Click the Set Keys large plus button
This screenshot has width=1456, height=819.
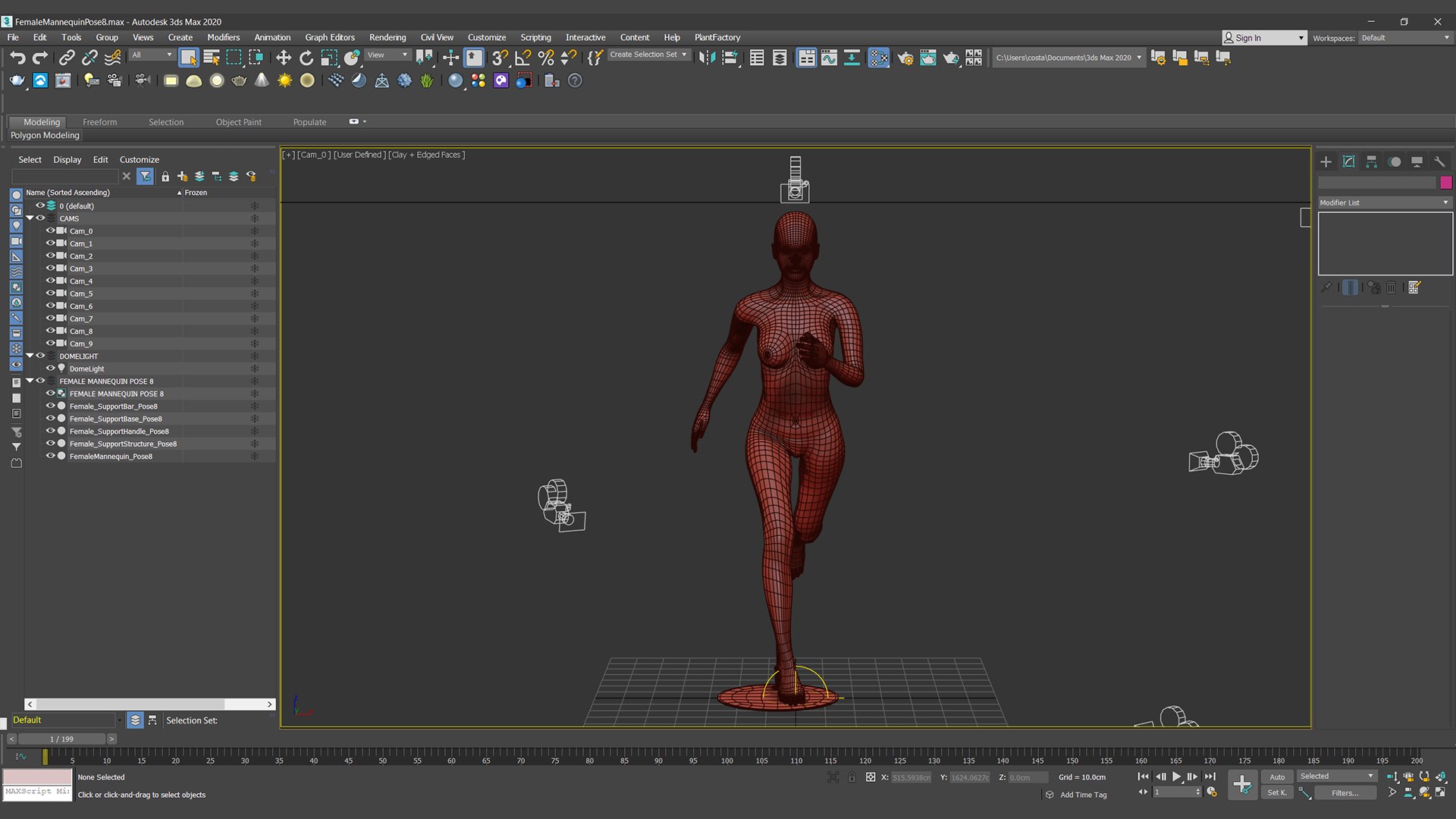pos(1242,784)
